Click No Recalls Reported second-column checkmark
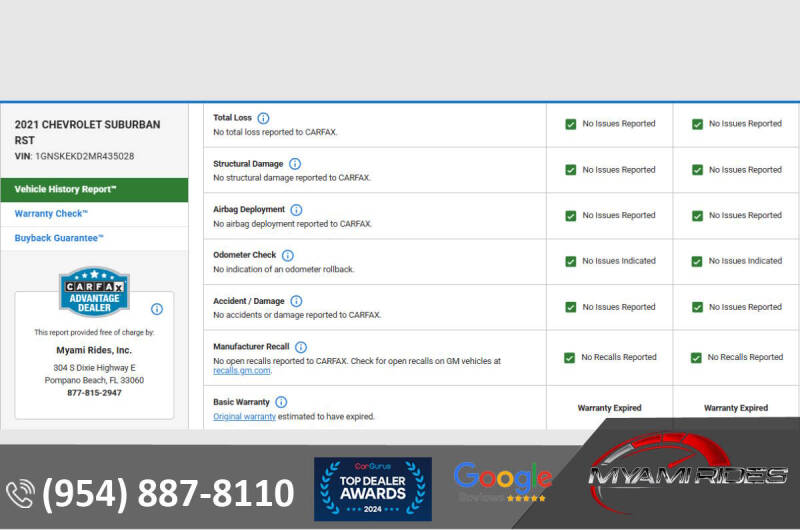Image resolution: width=800 pixels, height=530 pixels. pyautogui.click(x=696, y=357)
